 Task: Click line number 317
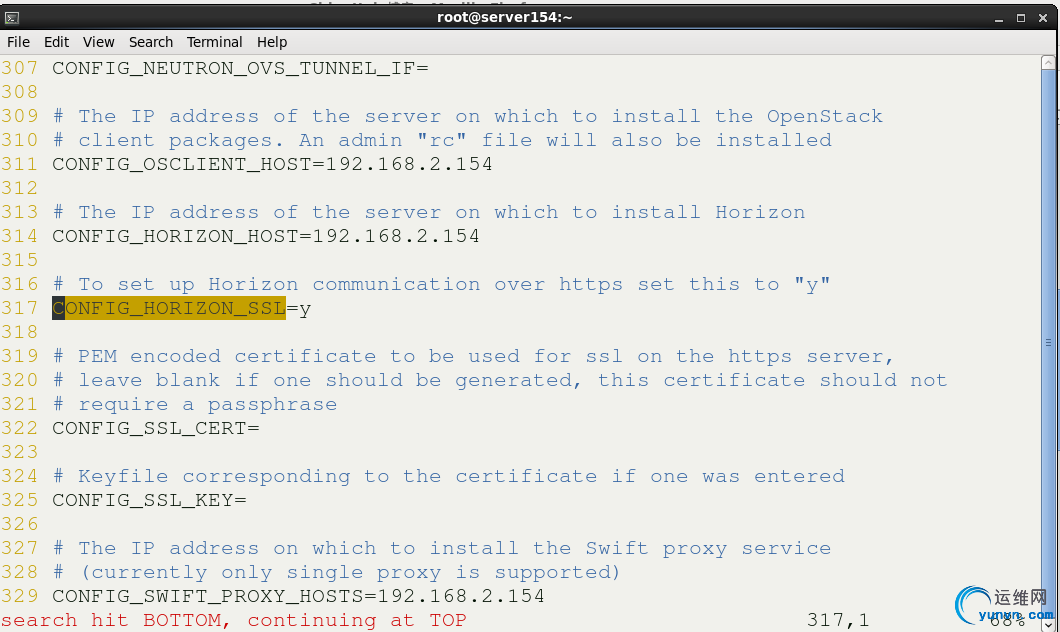(x=20, y=308)
